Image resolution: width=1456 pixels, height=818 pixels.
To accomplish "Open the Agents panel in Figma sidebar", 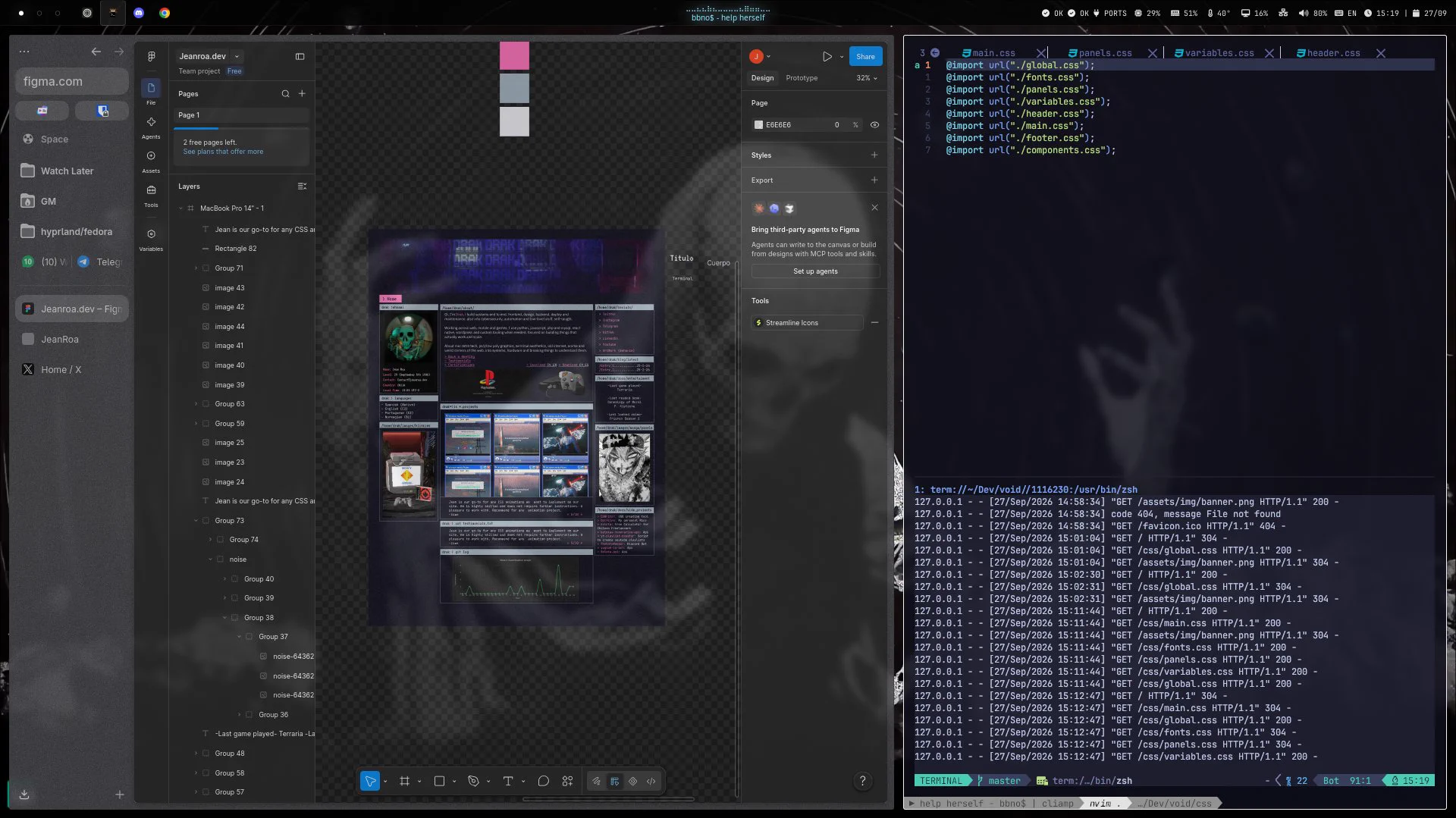I will pos(151,127).
